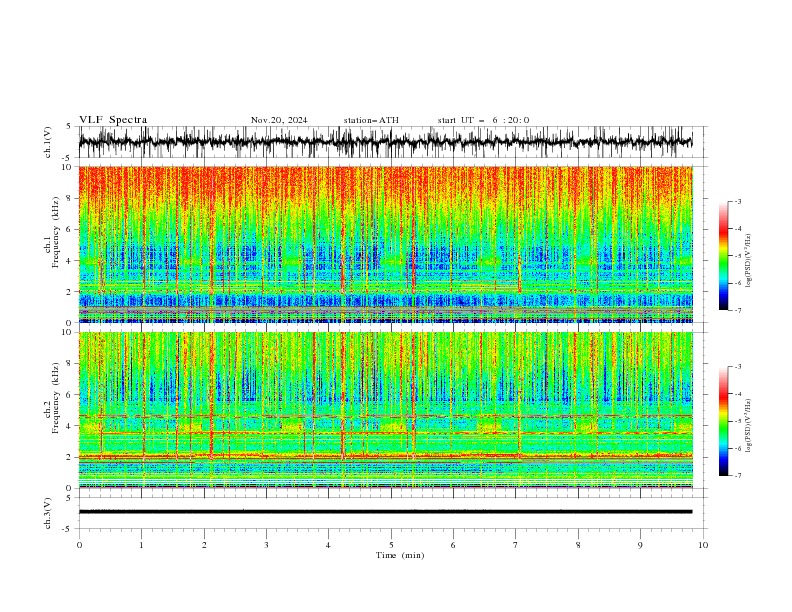Click the "Time (min)" x-axis label
The image size is (792, 612).
[400, 555]
